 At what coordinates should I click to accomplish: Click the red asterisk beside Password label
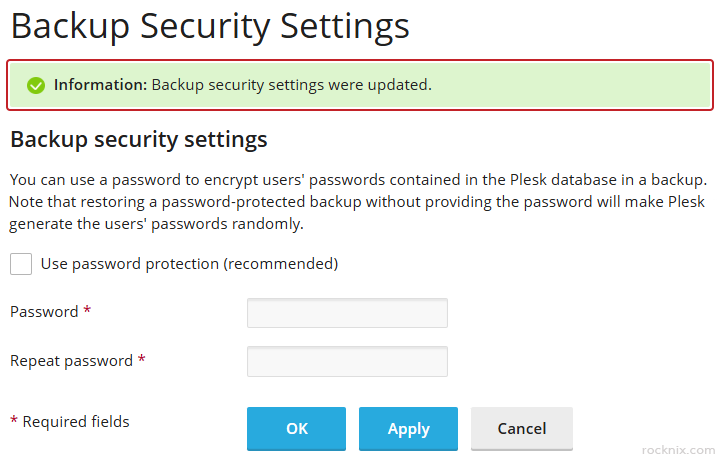(x=87, y=311)
